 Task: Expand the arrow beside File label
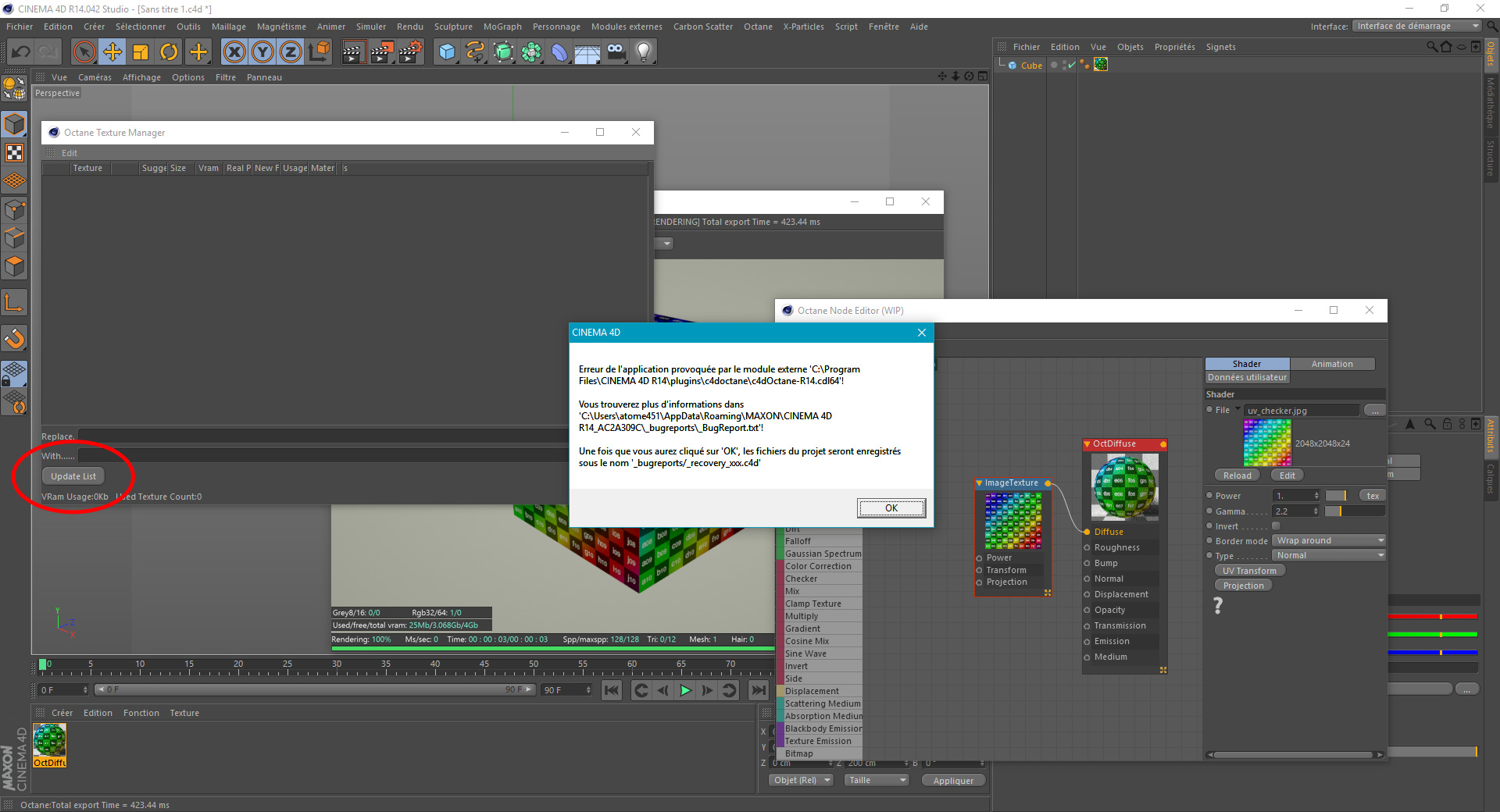[x=1237, y=409]
